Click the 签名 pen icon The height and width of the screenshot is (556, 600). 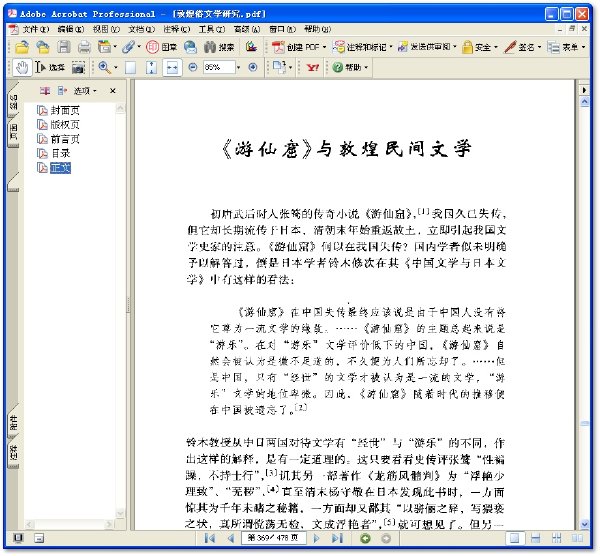pos(510,47)
